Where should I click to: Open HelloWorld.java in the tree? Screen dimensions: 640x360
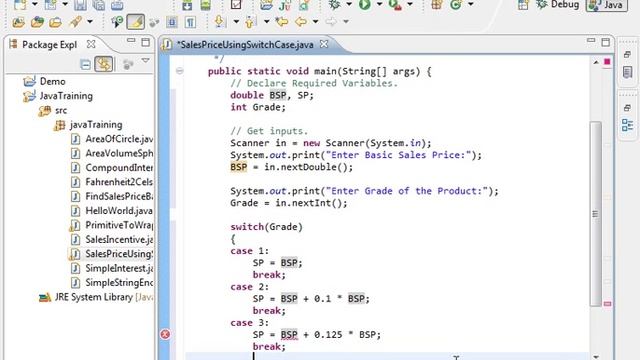pos(118,211)
